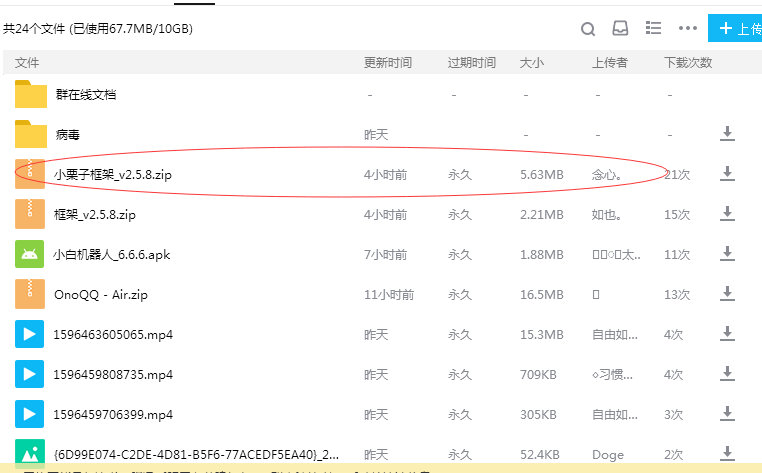Download 框架_v2.5.8.zip via arrow icon

tap(727, 213)
